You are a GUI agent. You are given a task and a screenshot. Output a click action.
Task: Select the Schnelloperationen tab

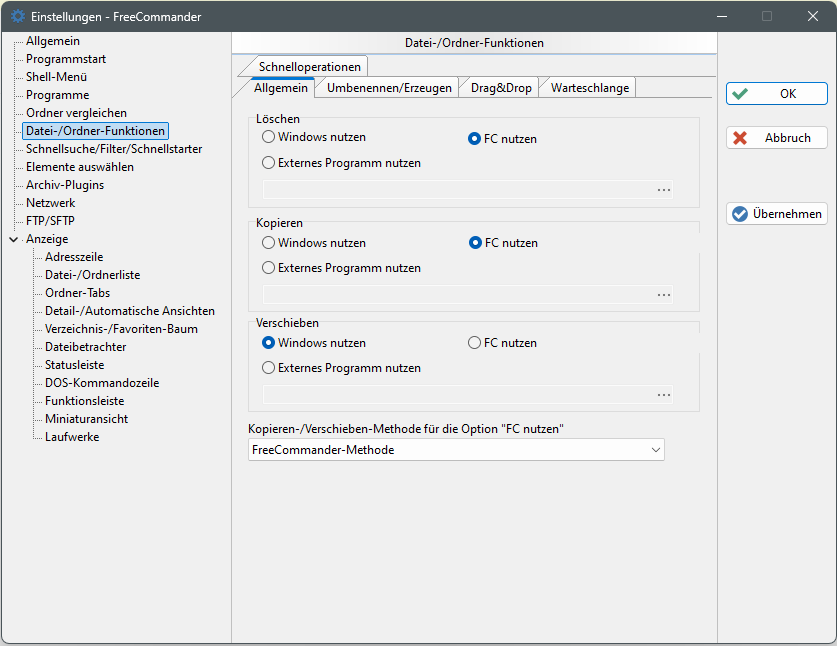click(309, 66)
